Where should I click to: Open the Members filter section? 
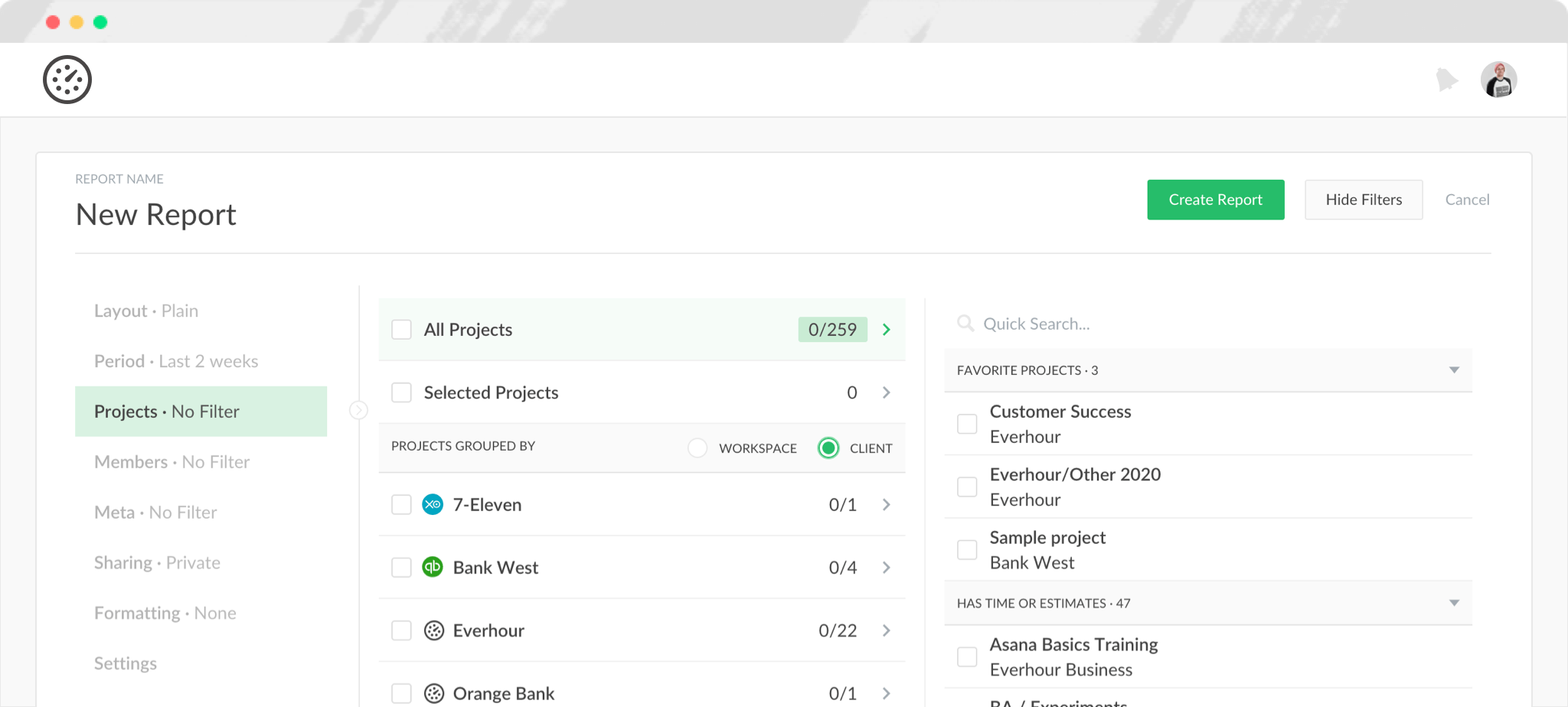(x=171, y=461)
